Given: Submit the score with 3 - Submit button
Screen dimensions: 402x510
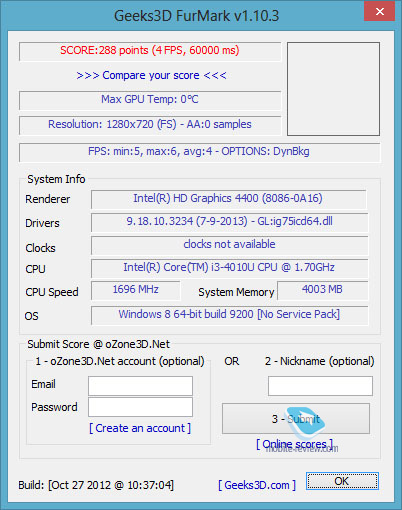Looking at the screenshot, I should point(296,419).
